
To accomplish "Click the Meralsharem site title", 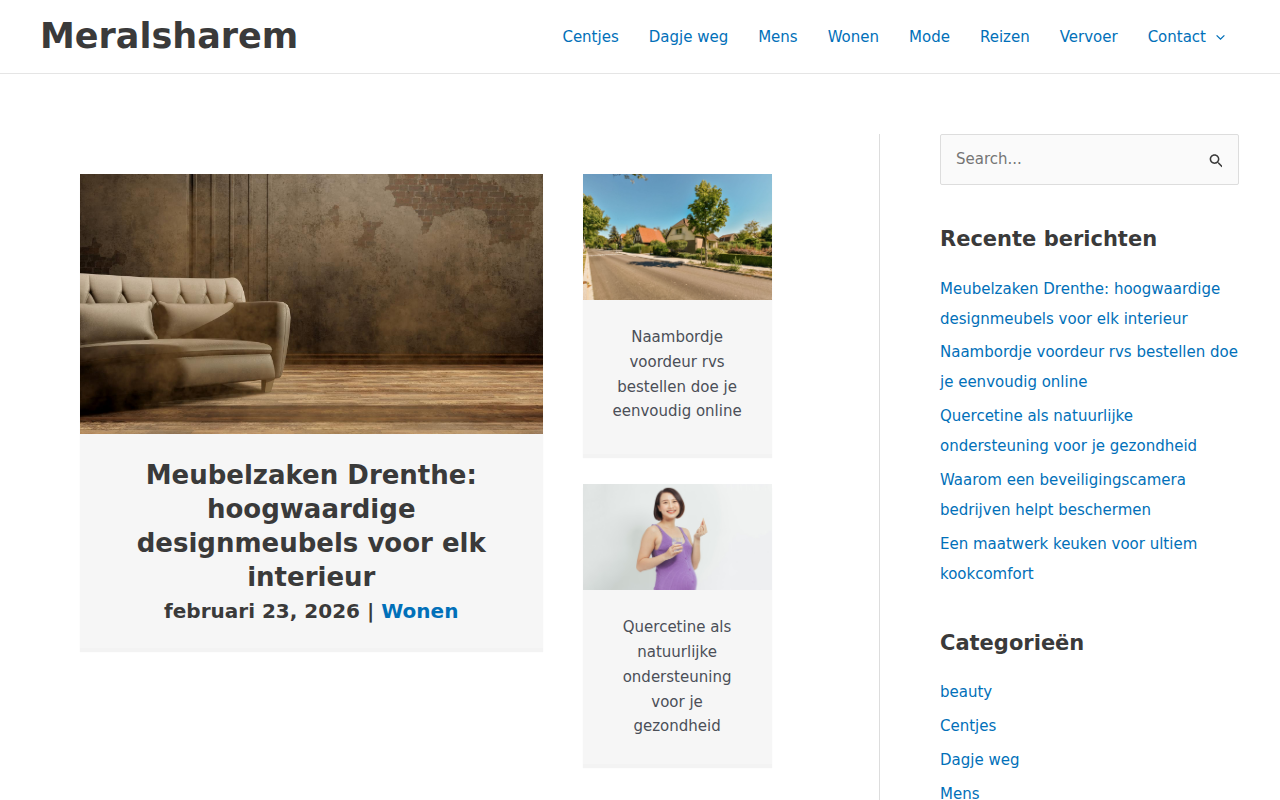I will [x=169, y=36].
